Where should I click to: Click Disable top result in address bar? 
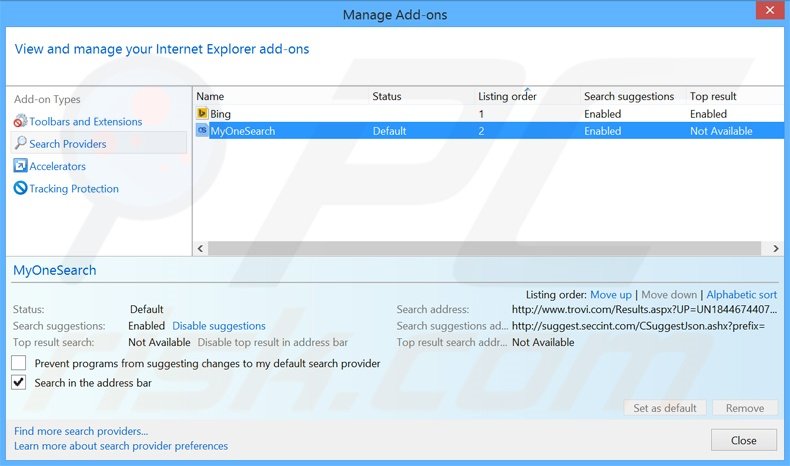coord(273,342)
